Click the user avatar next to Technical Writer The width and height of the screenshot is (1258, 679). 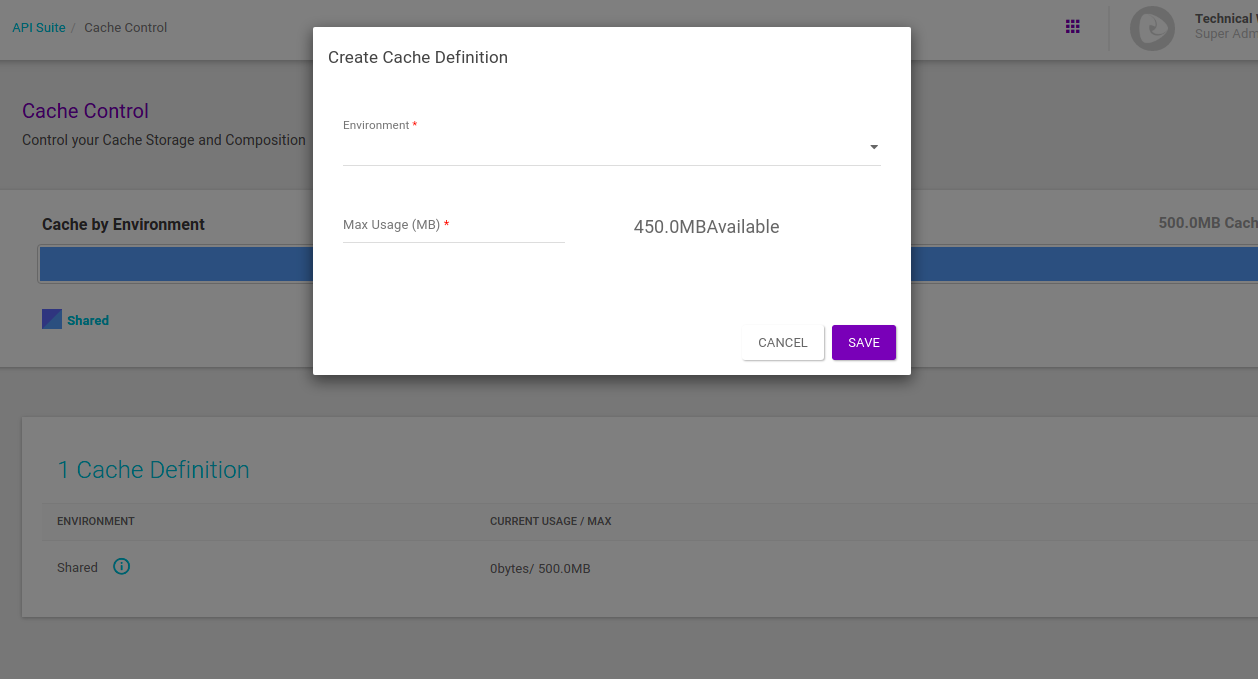pyautogui.click(x=1152, y=28)
